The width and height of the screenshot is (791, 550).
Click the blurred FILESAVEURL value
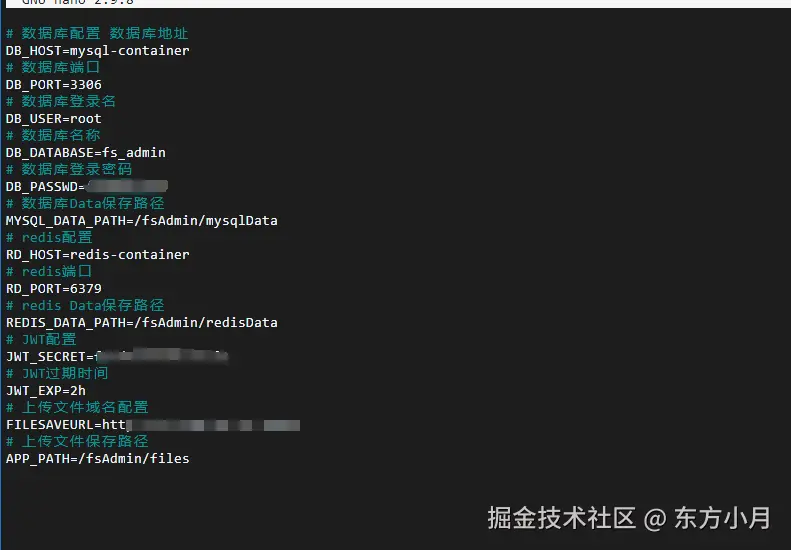200,424
